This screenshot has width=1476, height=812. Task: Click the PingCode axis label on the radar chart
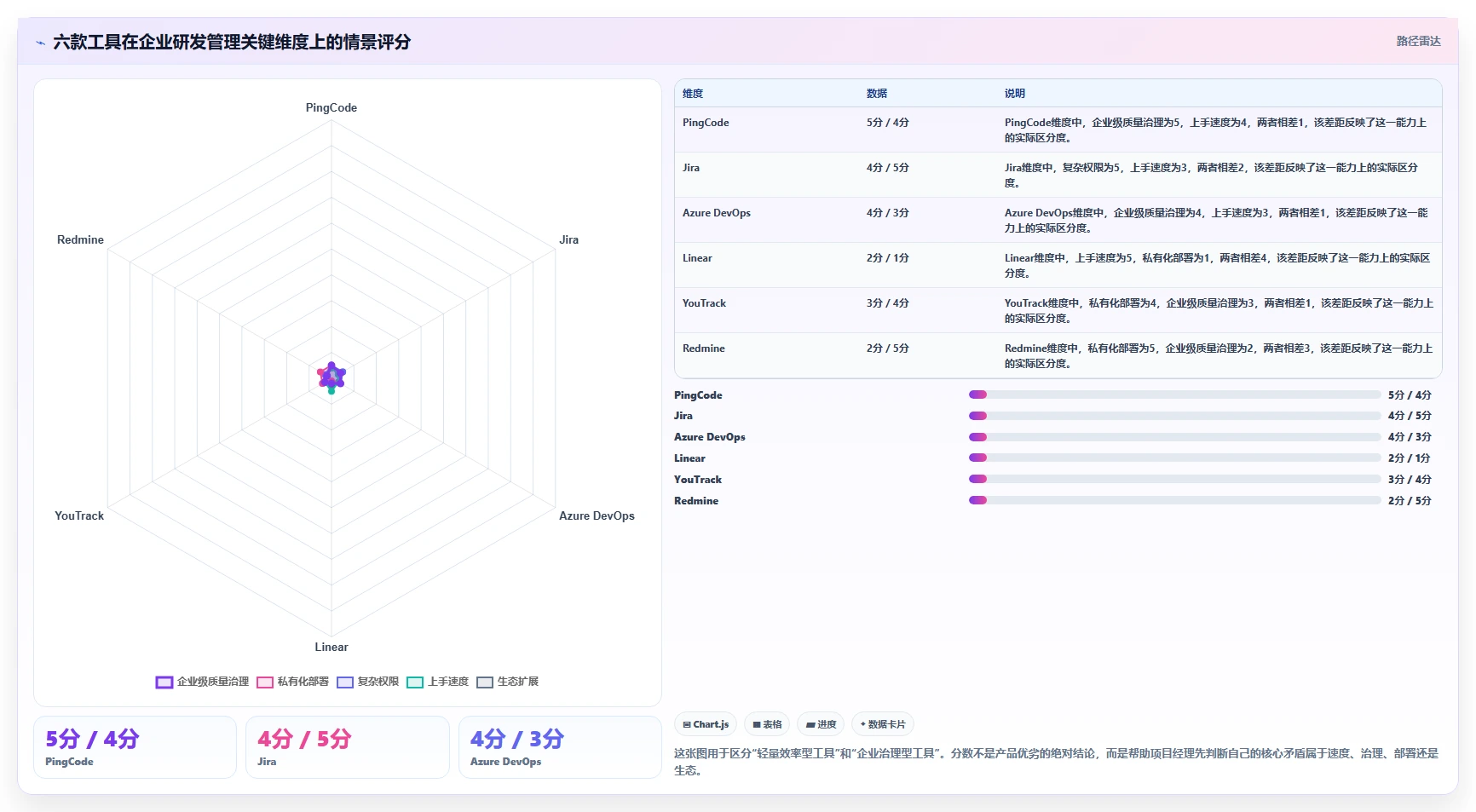tap(332, 107)
